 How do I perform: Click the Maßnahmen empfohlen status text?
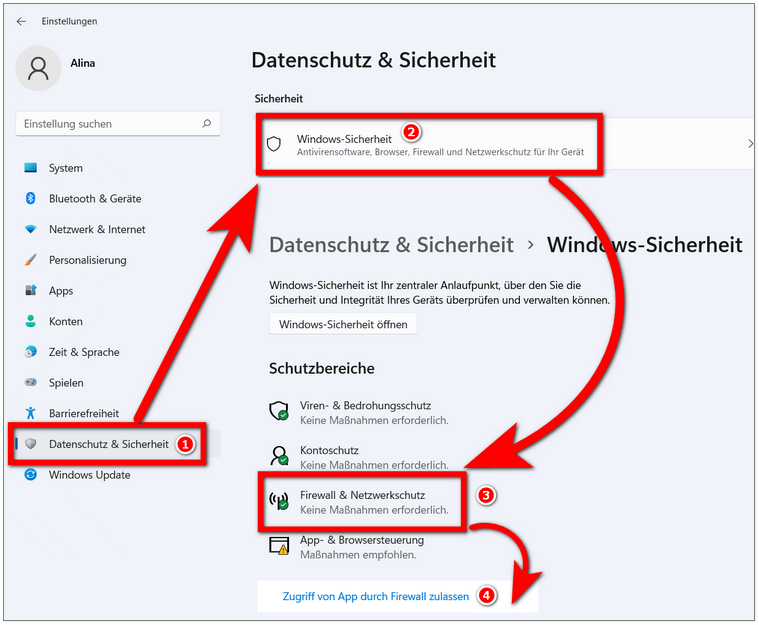pyautogui.click(x=358, y=554)
